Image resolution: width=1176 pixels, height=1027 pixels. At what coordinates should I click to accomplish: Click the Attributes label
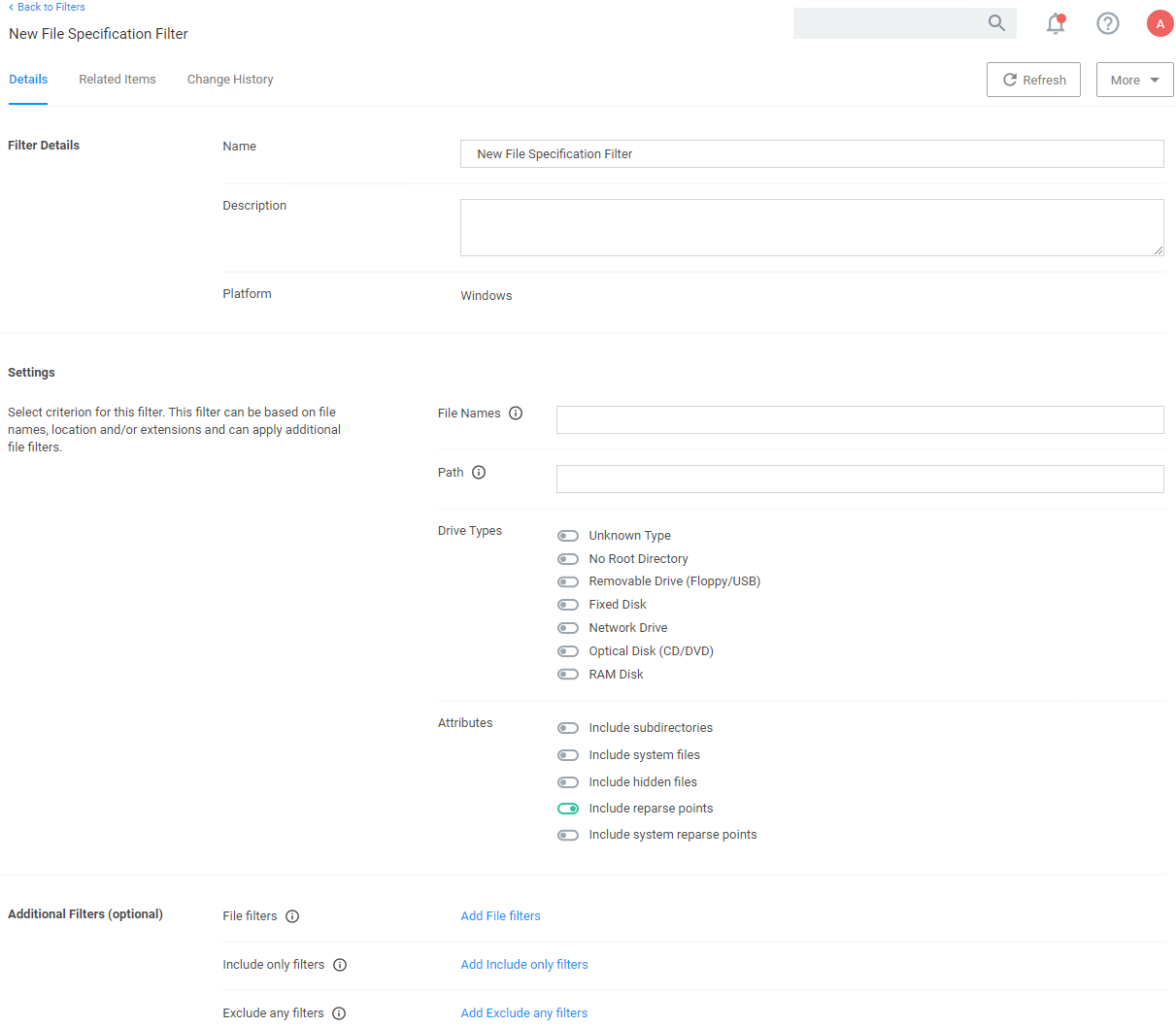(x=465, y=723)
